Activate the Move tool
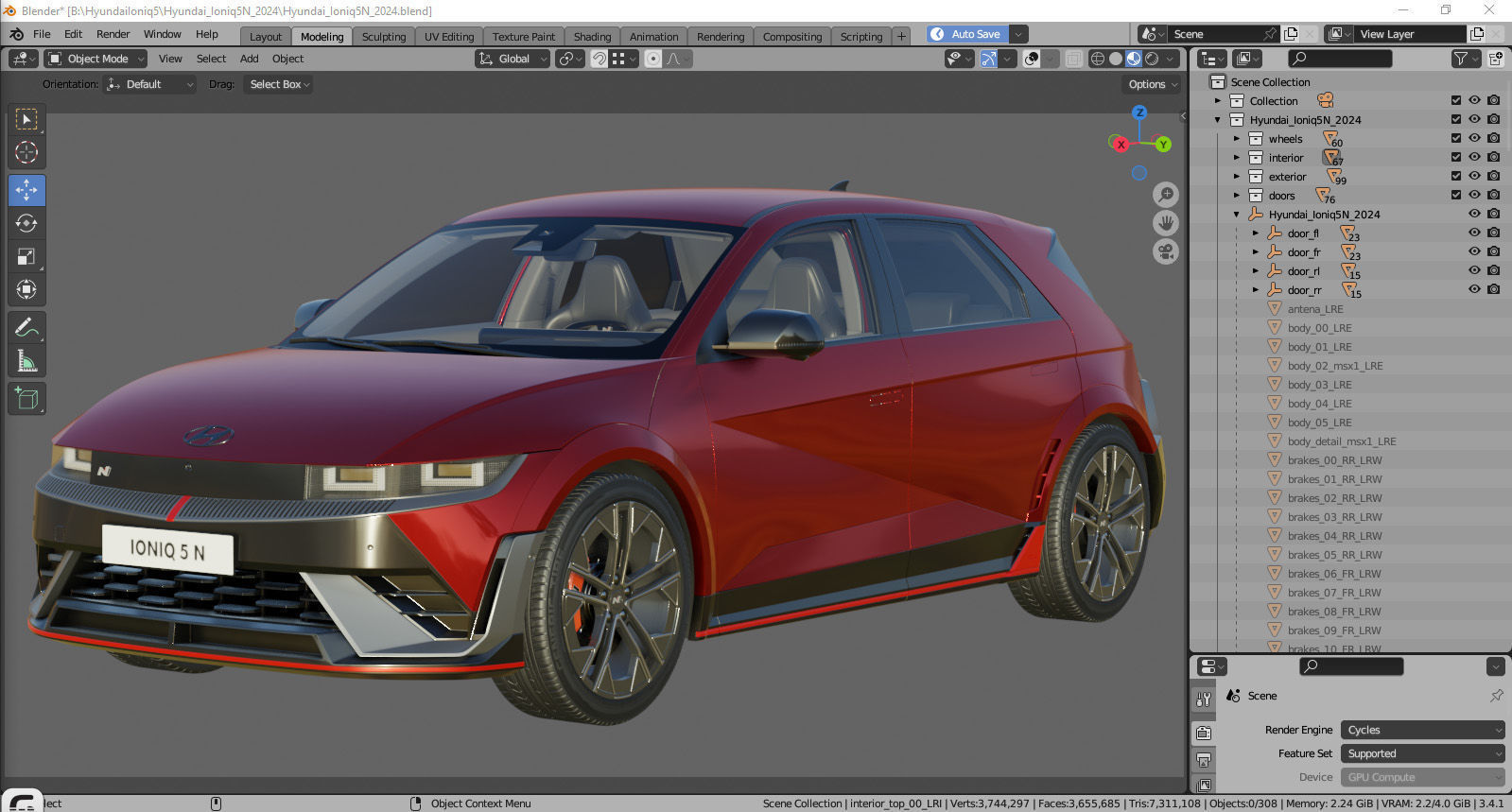 pos(26,190)
